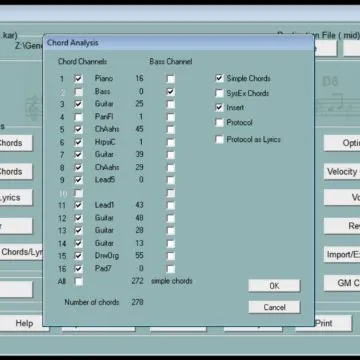Uncheck the Insert option
This screenshot has width=360, height=360.
(219, 108)
